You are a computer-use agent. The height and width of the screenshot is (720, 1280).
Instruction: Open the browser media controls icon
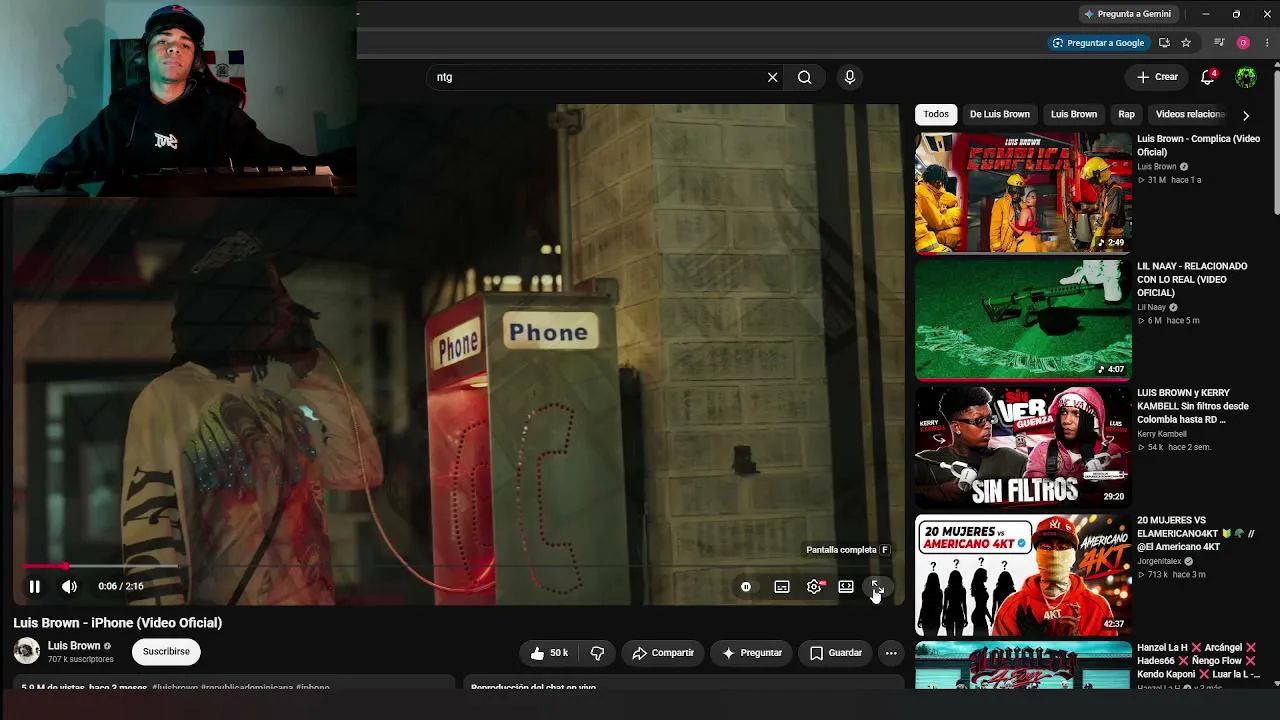pyautogui.click(x=1219, y=43)
